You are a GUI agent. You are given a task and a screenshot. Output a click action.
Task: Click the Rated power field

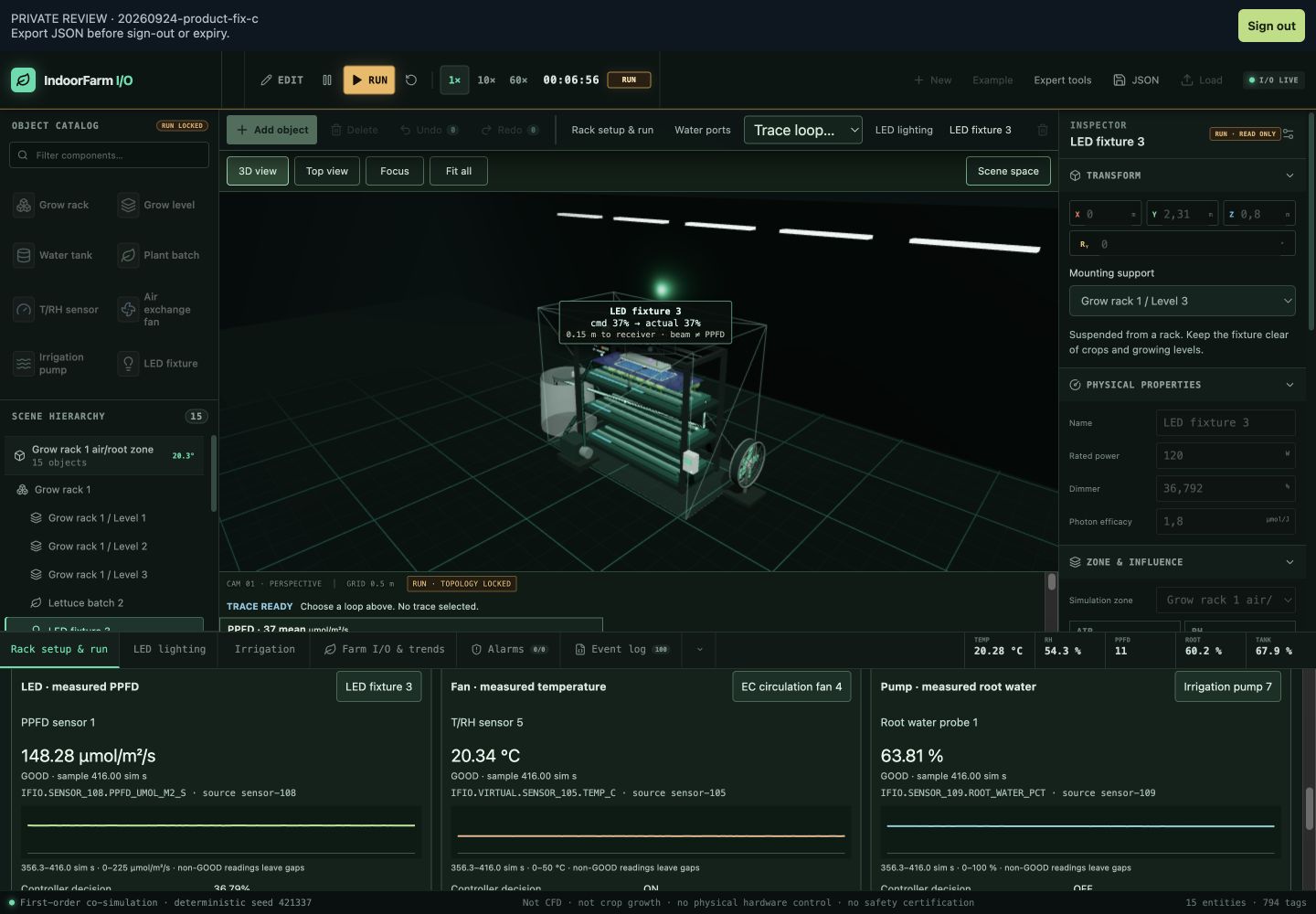point(1226,455)
